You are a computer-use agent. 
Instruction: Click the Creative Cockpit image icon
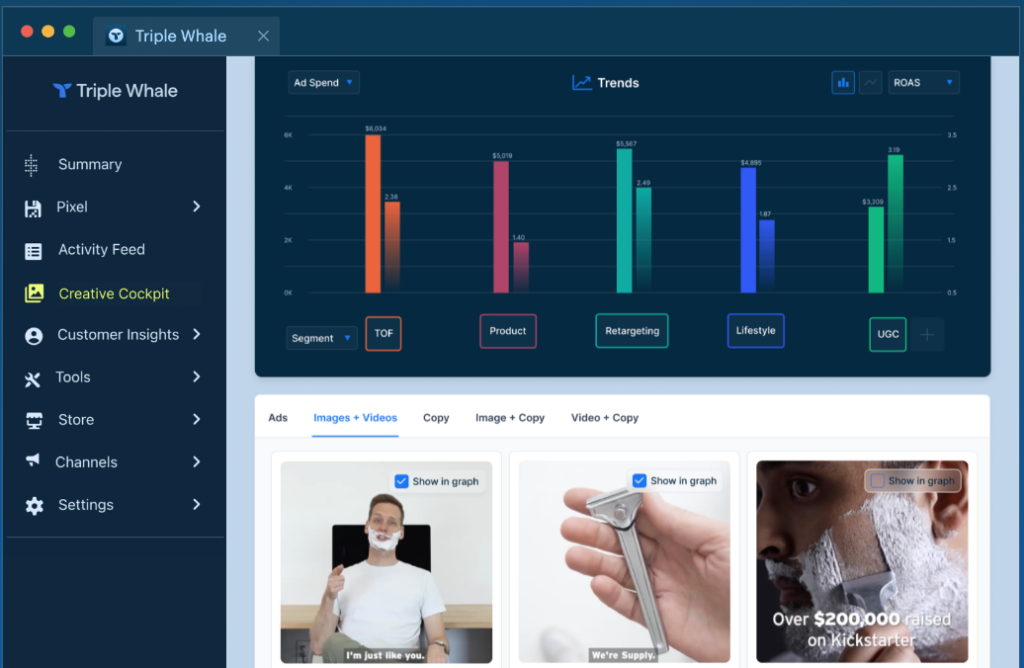click(x=34, y=293)
